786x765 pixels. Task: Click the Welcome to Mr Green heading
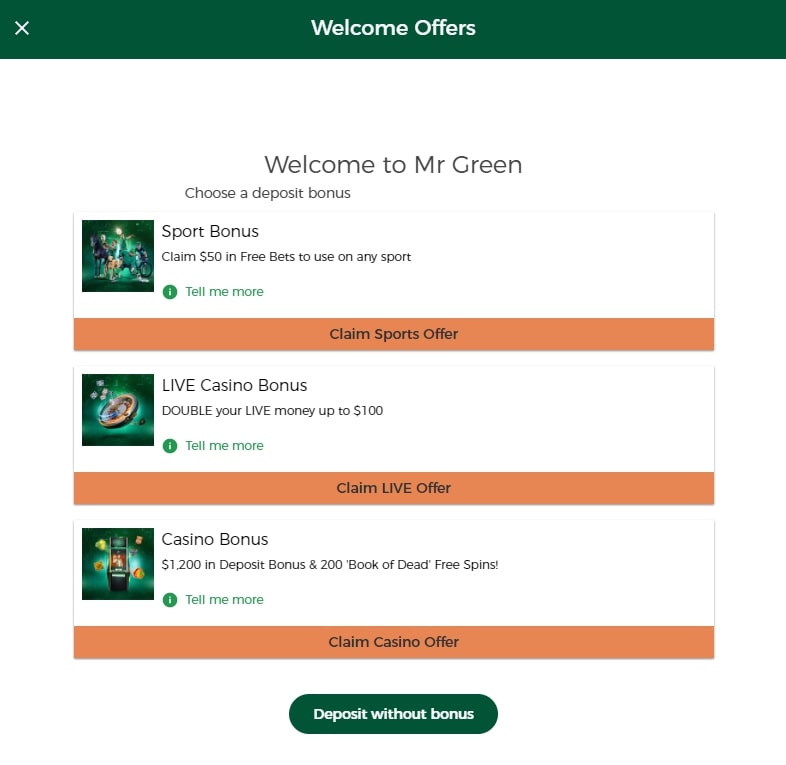394,165
